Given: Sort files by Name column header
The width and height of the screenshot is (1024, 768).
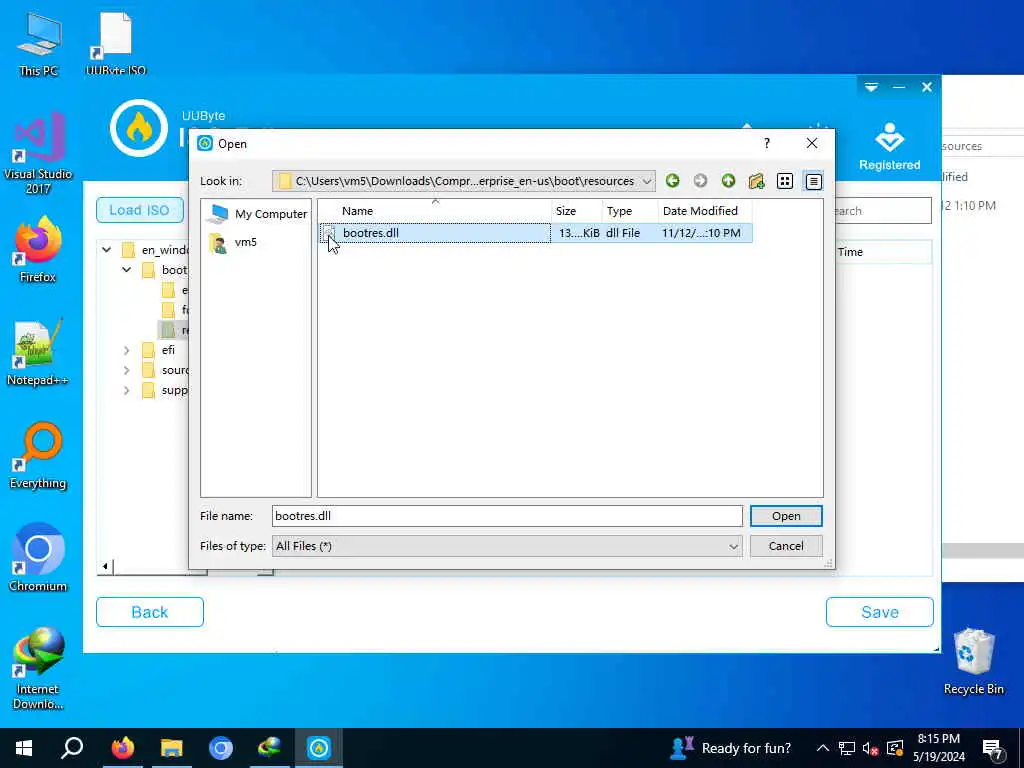Looking at the screenshot, I should point(436,211).
